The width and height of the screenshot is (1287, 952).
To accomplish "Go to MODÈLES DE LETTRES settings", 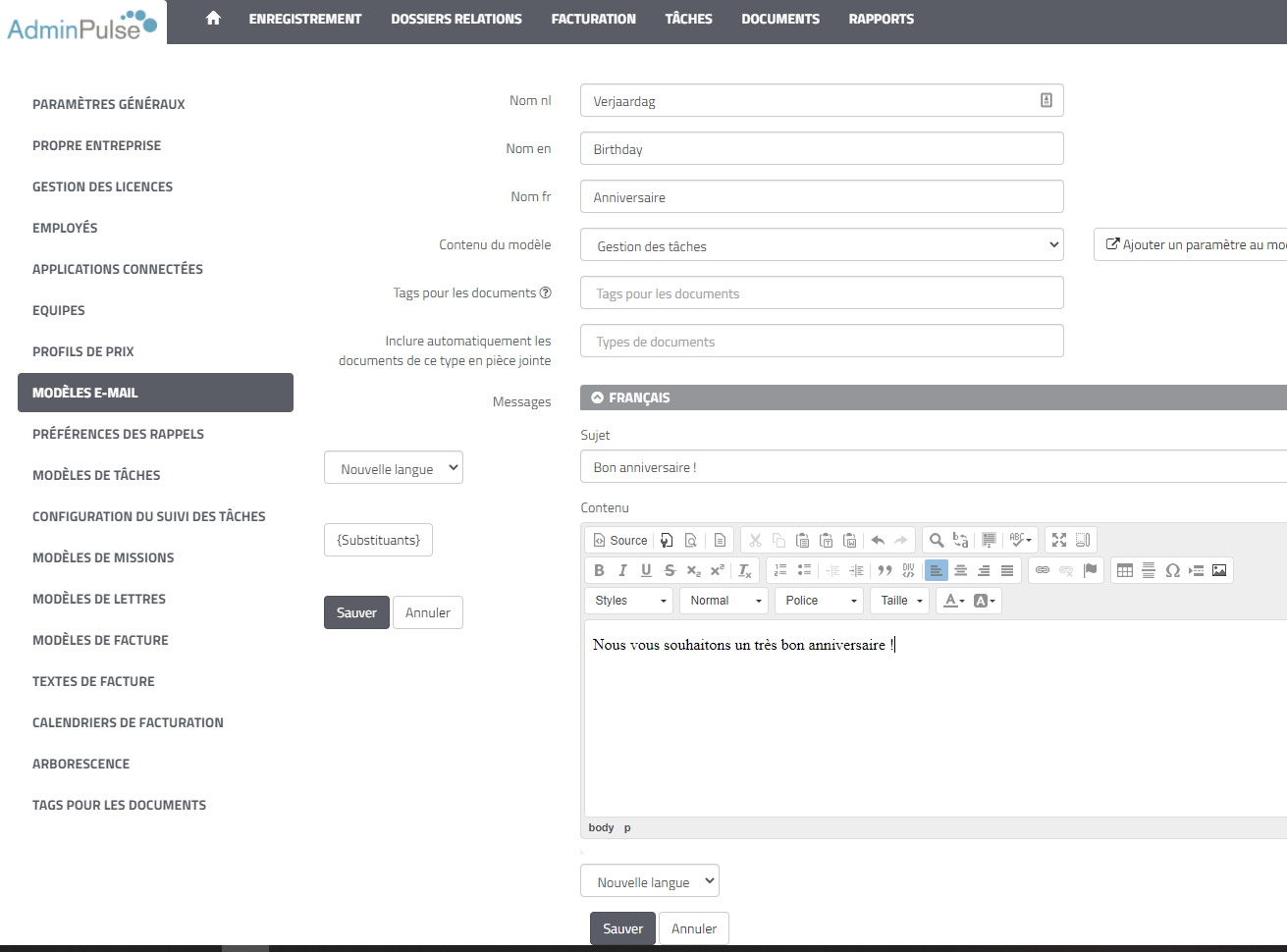I will (x=99, y=599).
